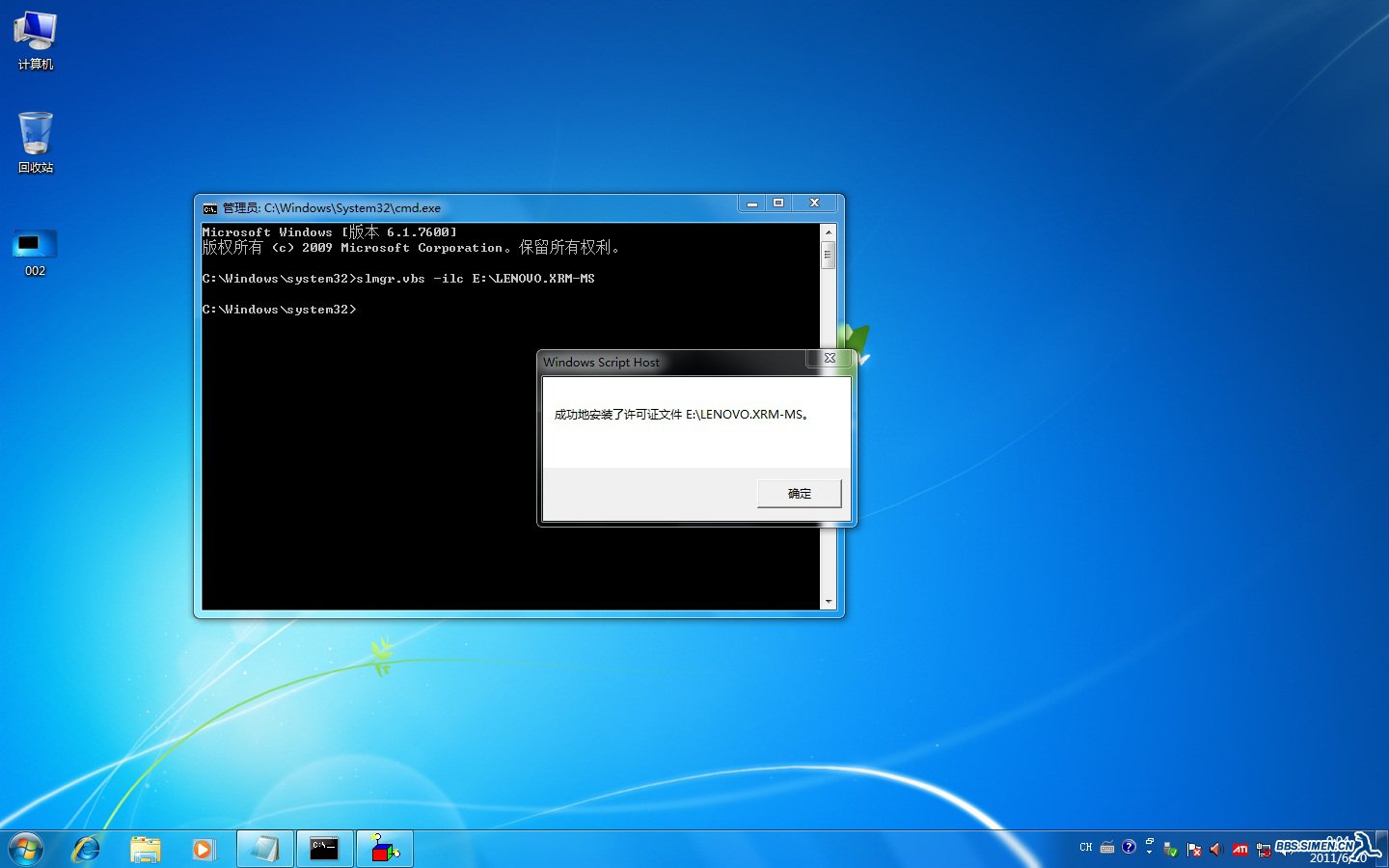Open the Action Center flag tray icon
The height and width of the screenshot is (868, 1389).
(1194, 850)
